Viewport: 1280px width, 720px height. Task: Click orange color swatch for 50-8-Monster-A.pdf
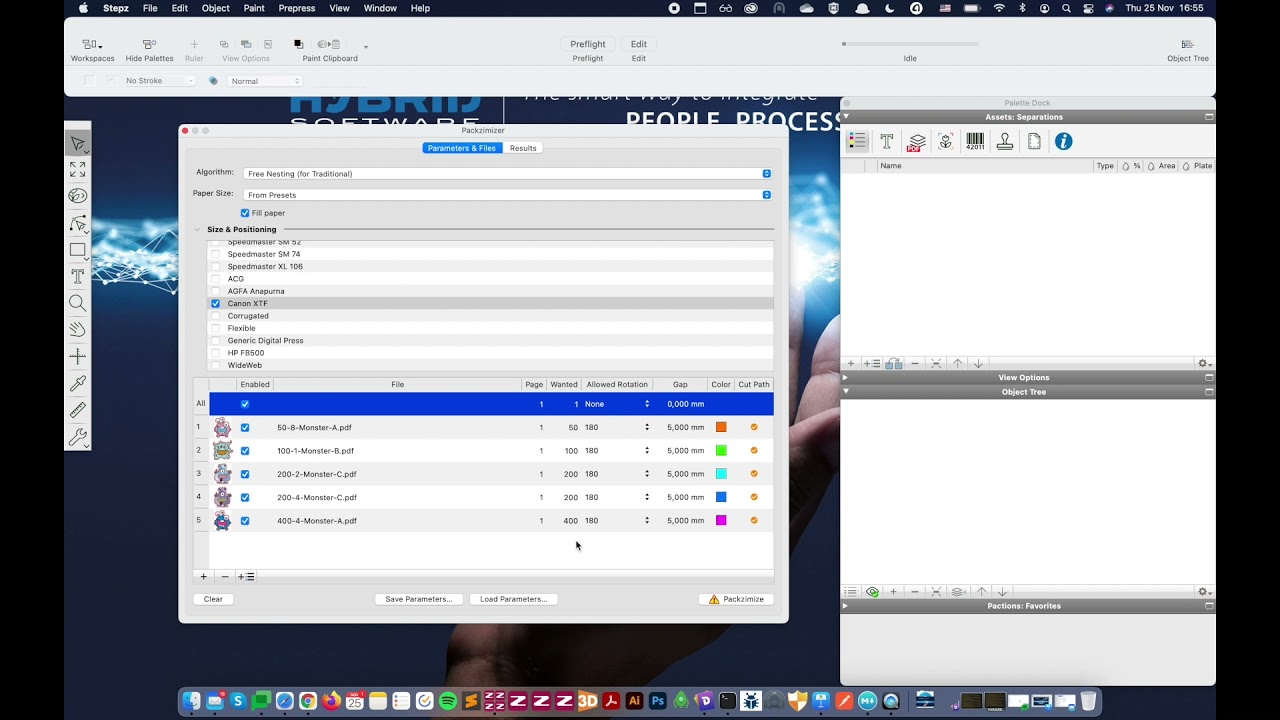pos(721,427)
